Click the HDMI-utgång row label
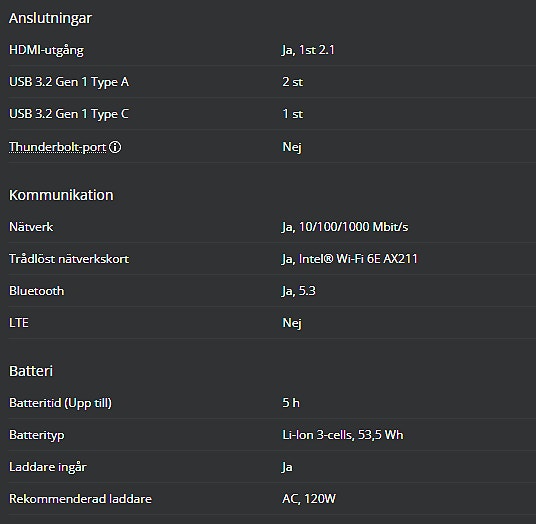 point(46,50)
